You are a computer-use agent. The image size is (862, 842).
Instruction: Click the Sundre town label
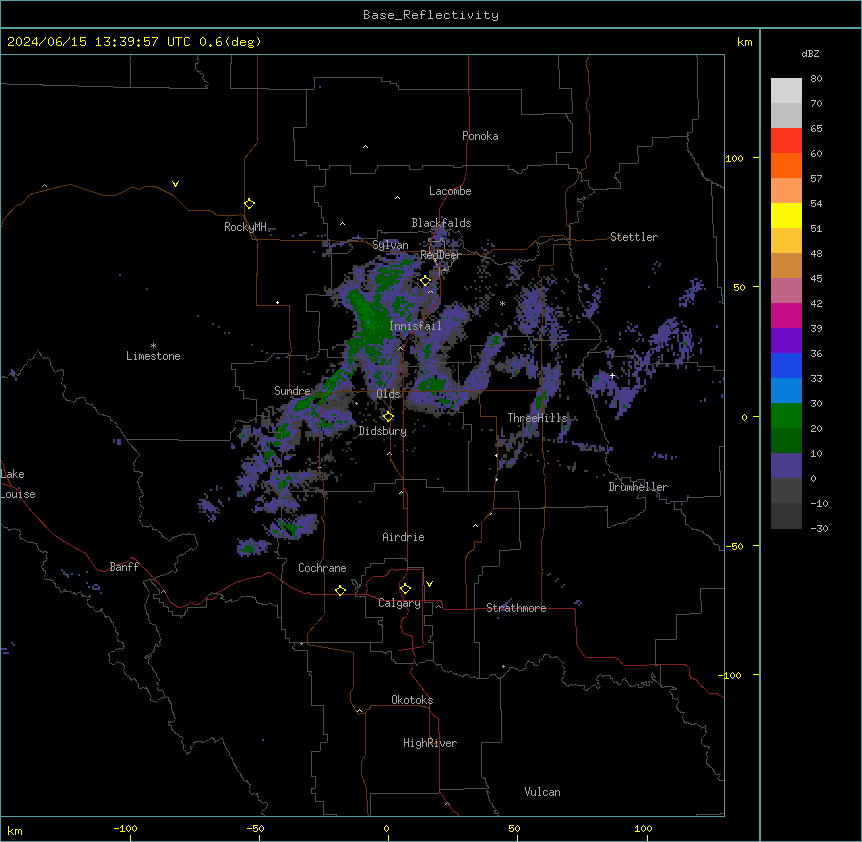click(292, 391)
